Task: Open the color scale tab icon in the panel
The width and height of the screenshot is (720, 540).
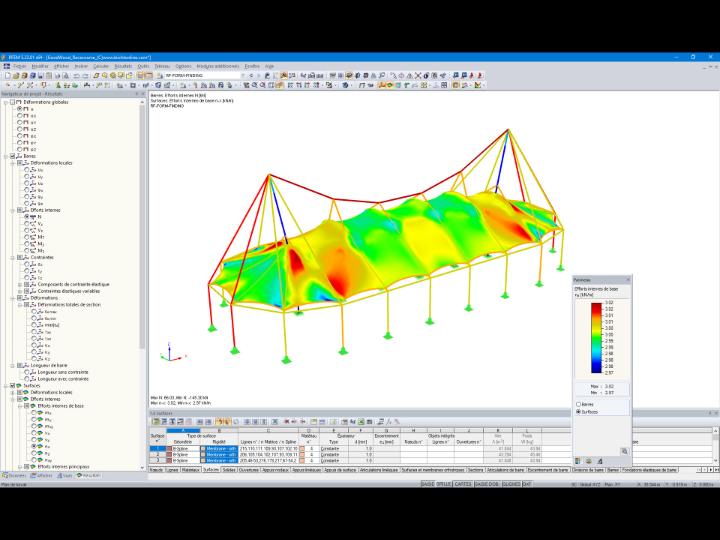Action: pos(578,461)
